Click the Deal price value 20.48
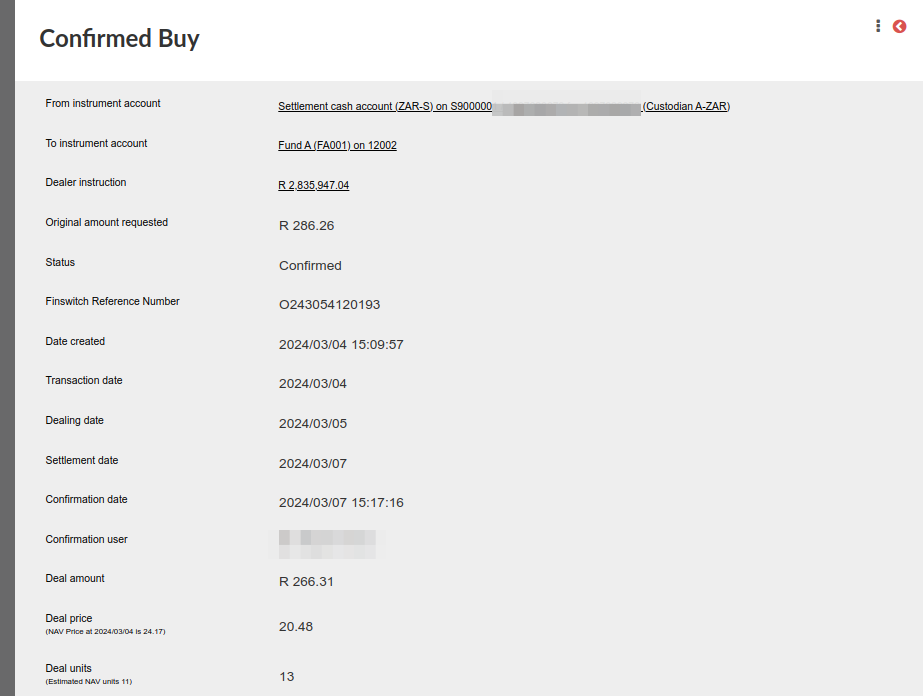The height and width of the screenshot is (696, 923). [296, 627]
